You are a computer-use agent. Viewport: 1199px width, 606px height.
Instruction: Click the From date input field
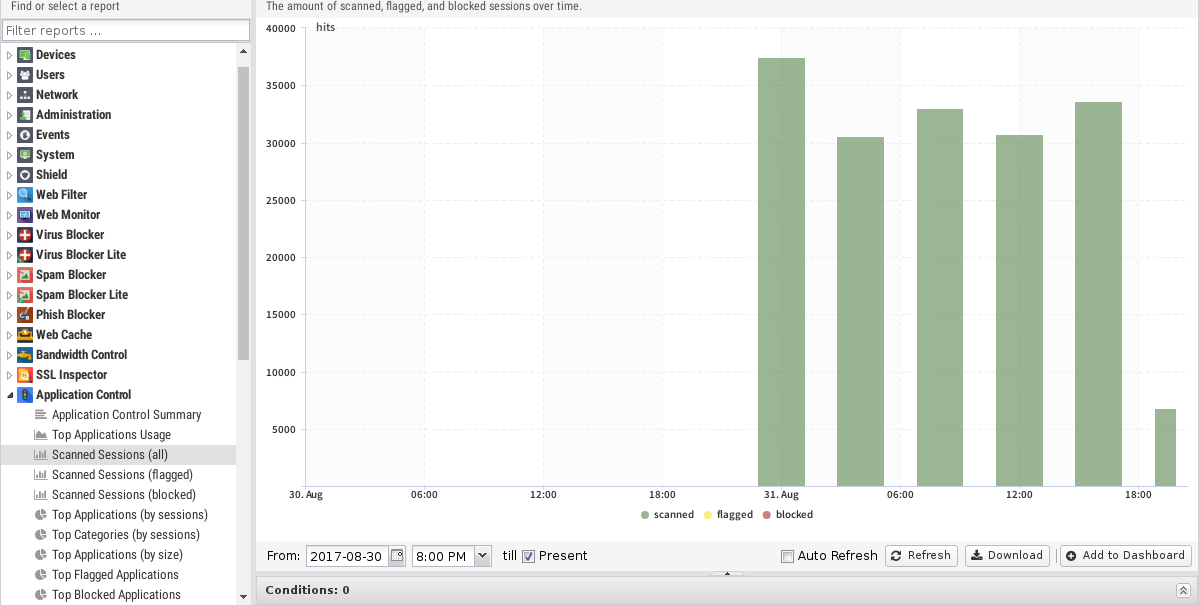[x=347, y=556]
